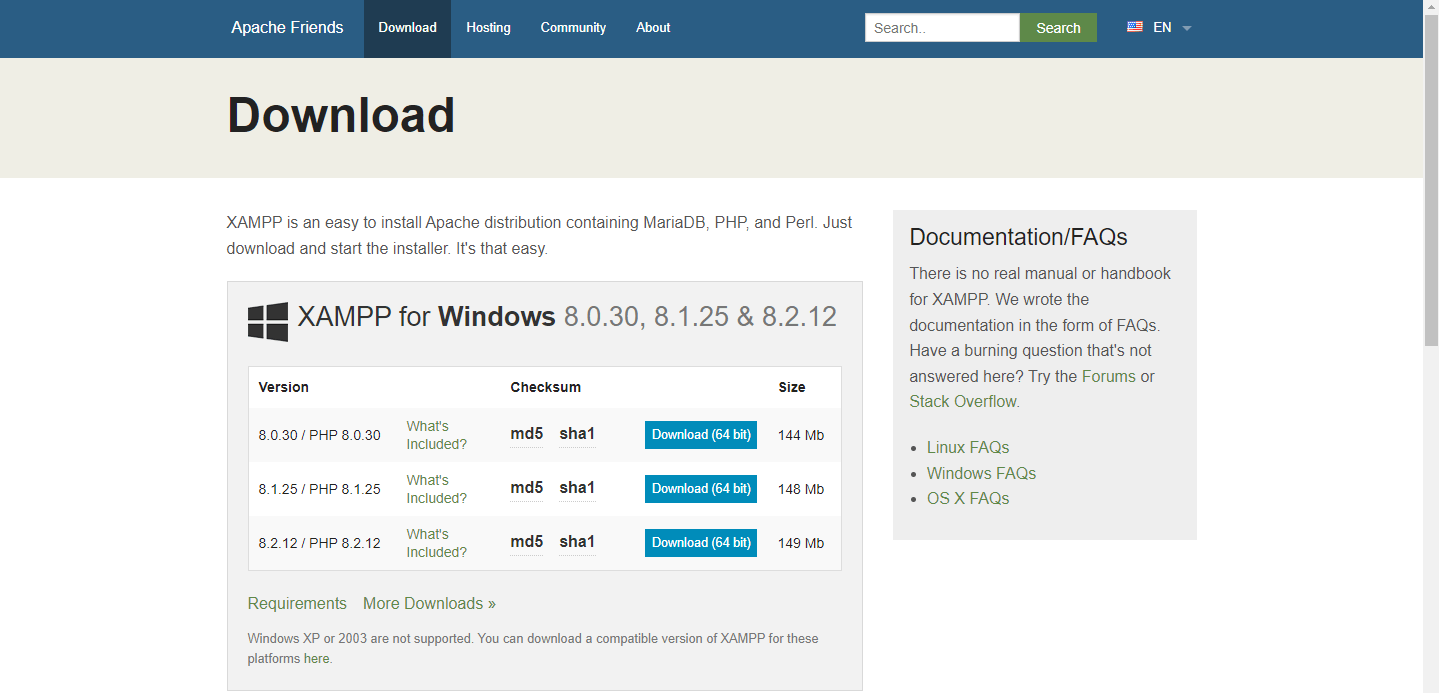The image size is (1439, 693).
Task: Click the Windows logo icon beside XAMPP
Action: (x=268, y=322)
